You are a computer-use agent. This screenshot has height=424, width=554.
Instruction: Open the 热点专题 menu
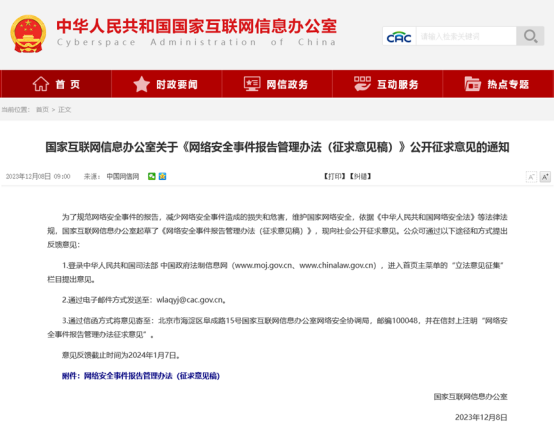pos(498,84)
